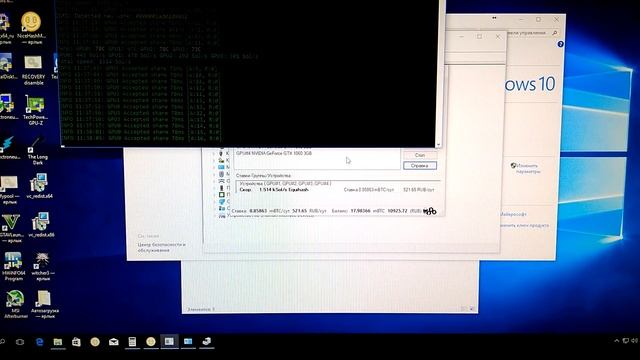Click the console window scrollbar down arrow
This screenshot has width=640, height=360.
439,144
